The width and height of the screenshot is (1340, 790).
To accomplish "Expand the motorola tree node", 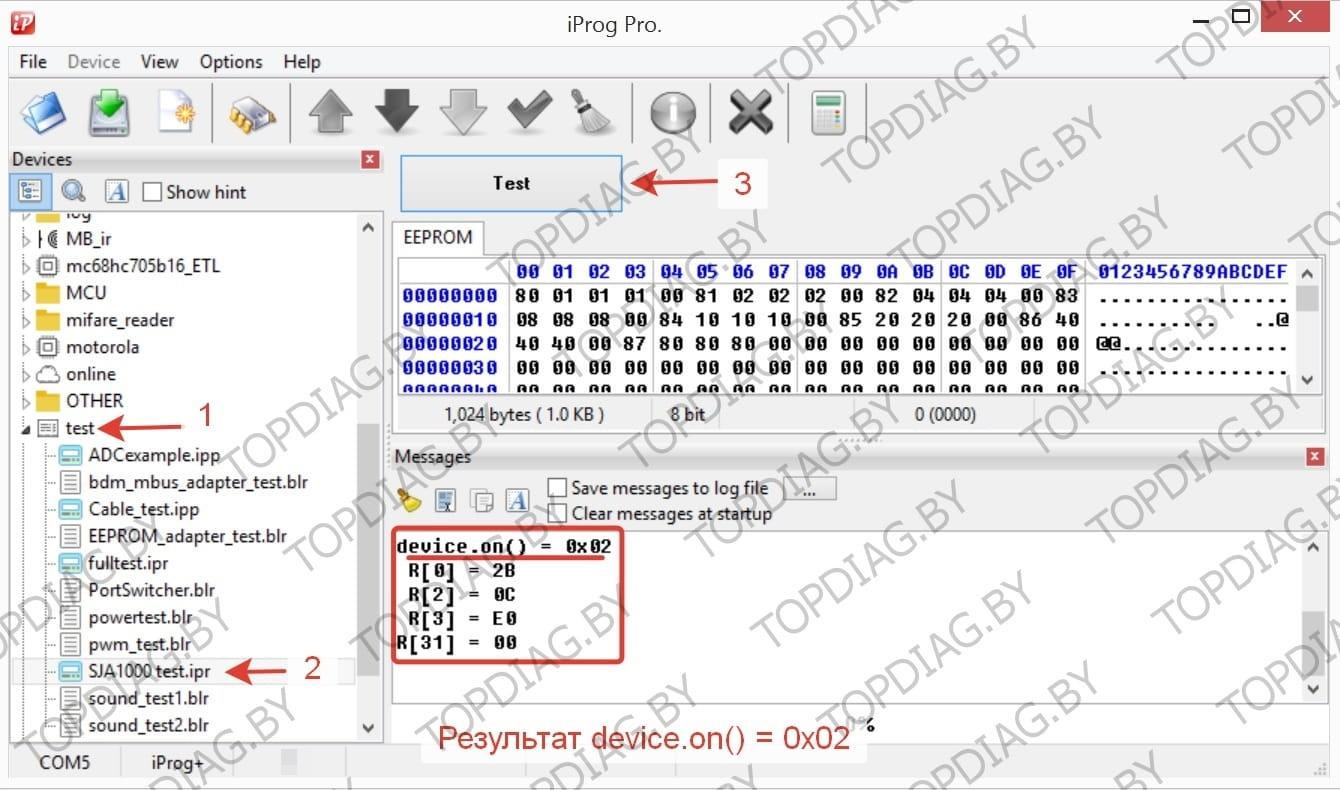I will pyautogui.click(x=26, y=348).
